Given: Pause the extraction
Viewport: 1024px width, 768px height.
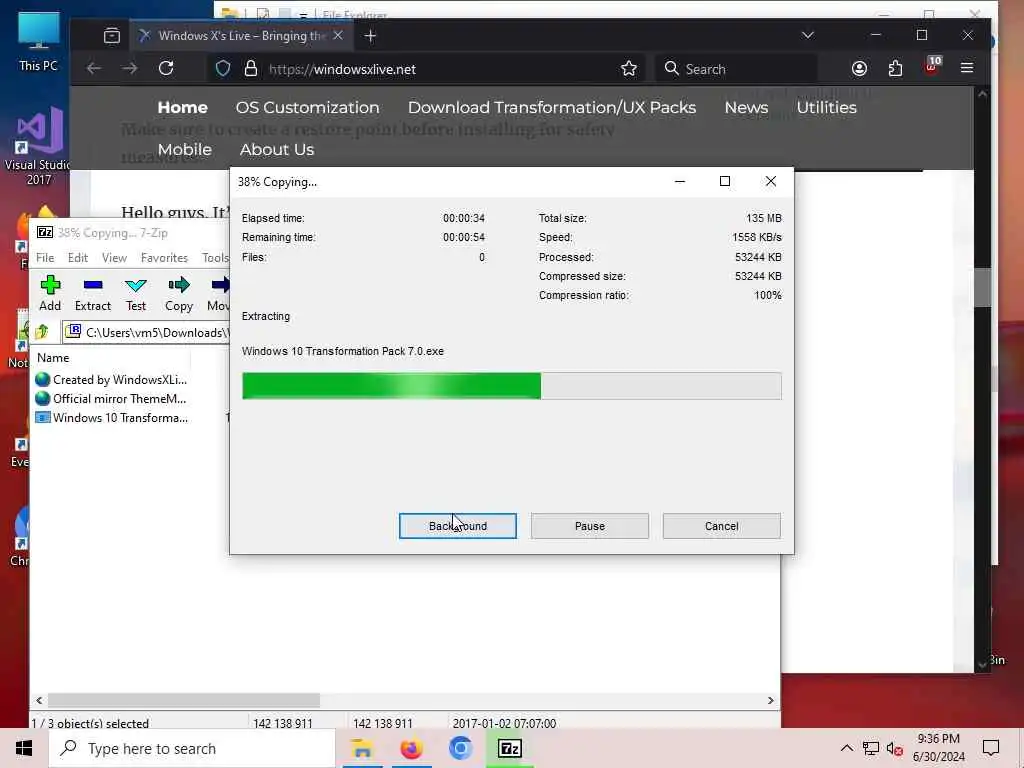Looking at the screenshot, I should coord(590,526).
